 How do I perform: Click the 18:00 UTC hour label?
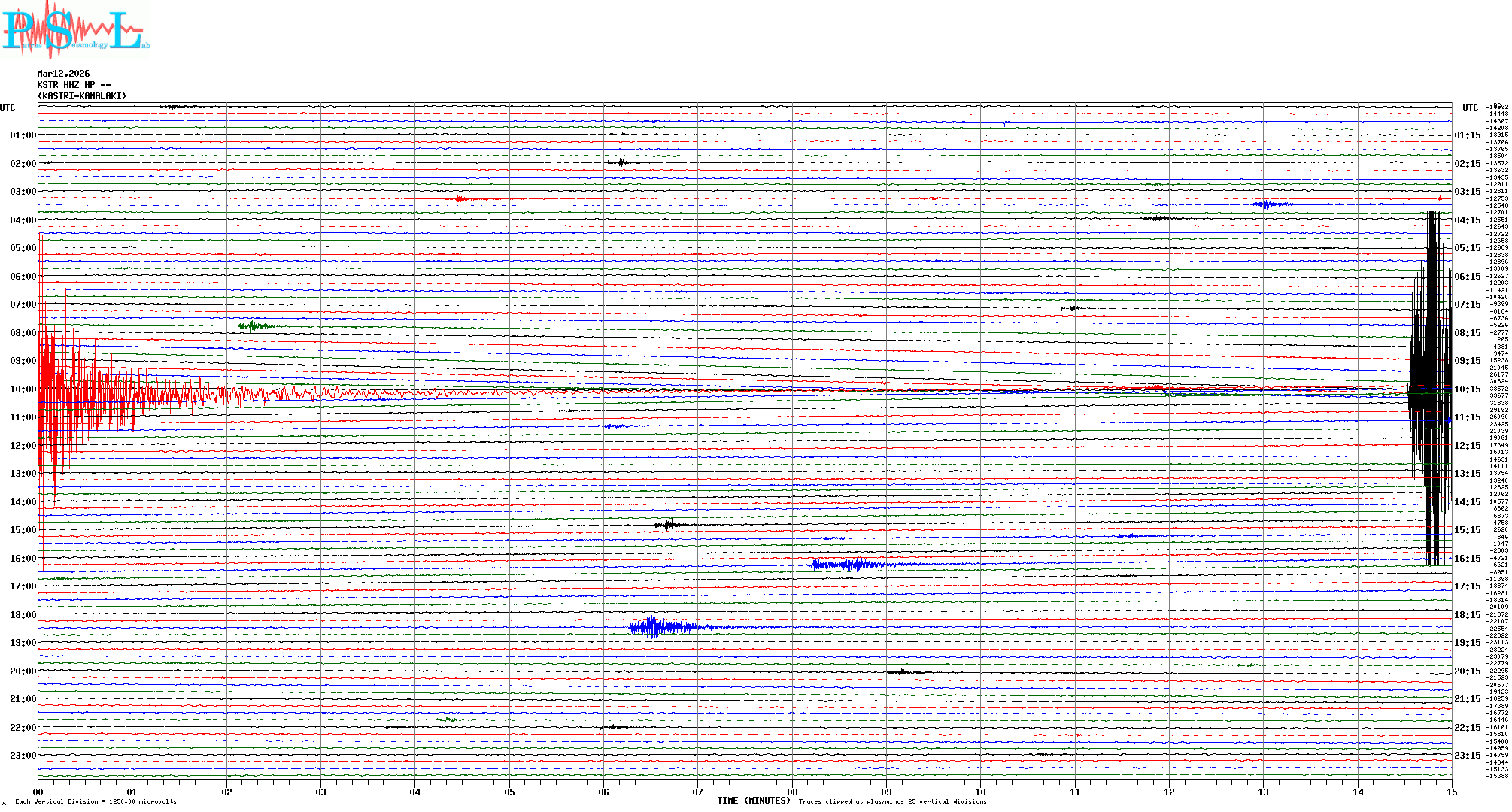23,615
